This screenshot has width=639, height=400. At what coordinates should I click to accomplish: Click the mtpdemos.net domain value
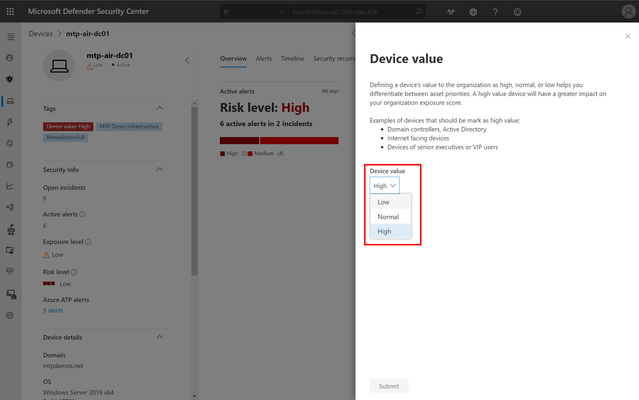pyautogui.click(x=63, y=366)
